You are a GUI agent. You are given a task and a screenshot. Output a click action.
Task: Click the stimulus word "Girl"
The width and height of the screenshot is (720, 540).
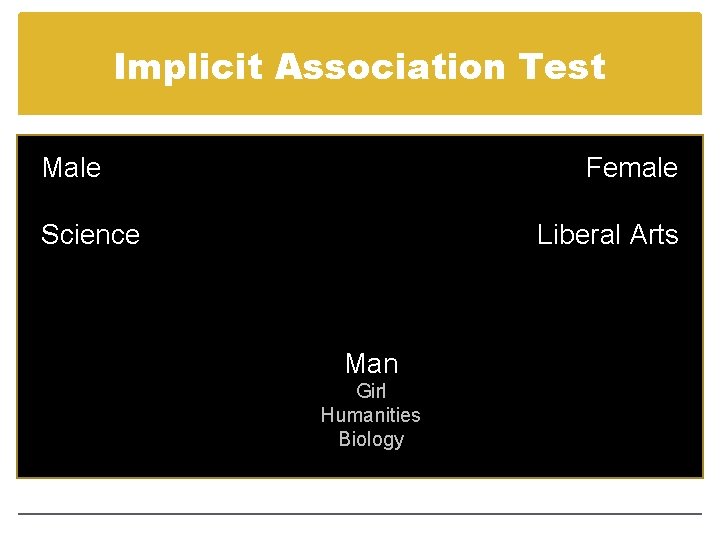(371, 391)
